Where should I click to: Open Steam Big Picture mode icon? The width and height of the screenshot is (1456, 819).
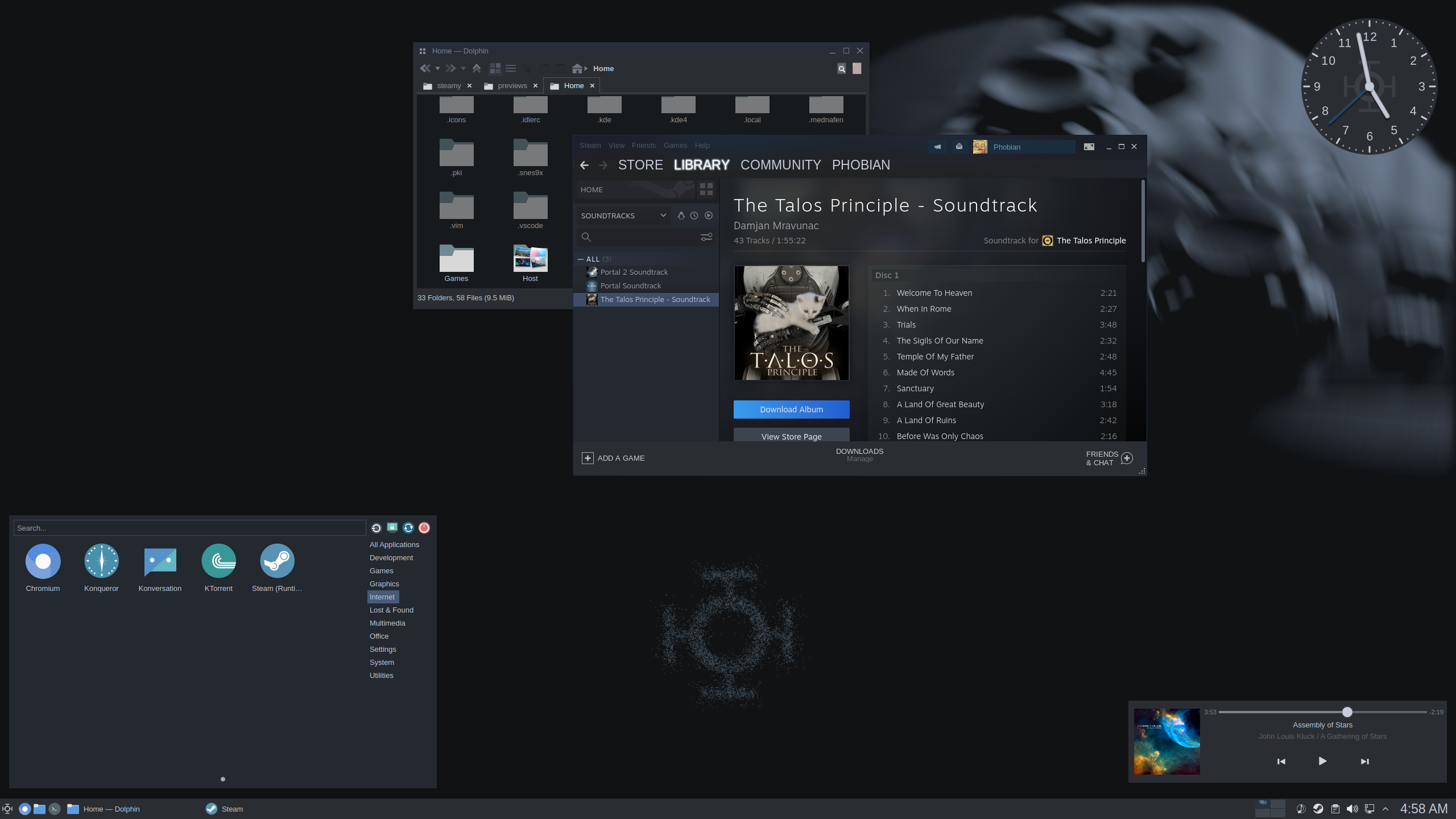[x=1089, y=147]
